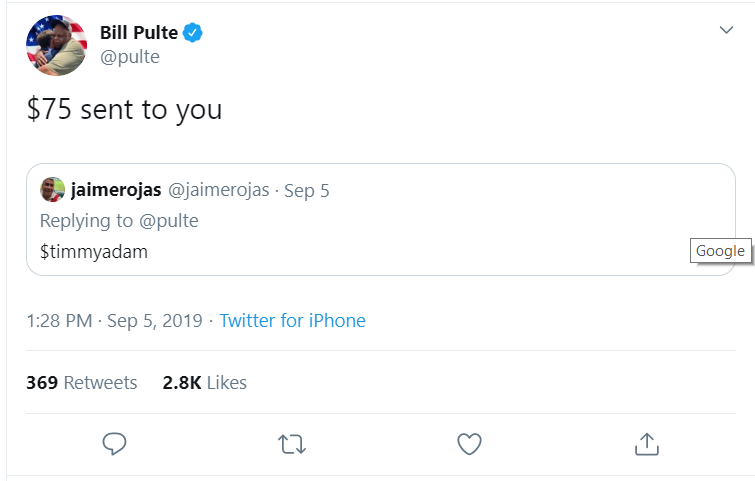755x481 pixels.
Task: Click the $timmyadam text in quoted tweet
Action: click(93, 252)
